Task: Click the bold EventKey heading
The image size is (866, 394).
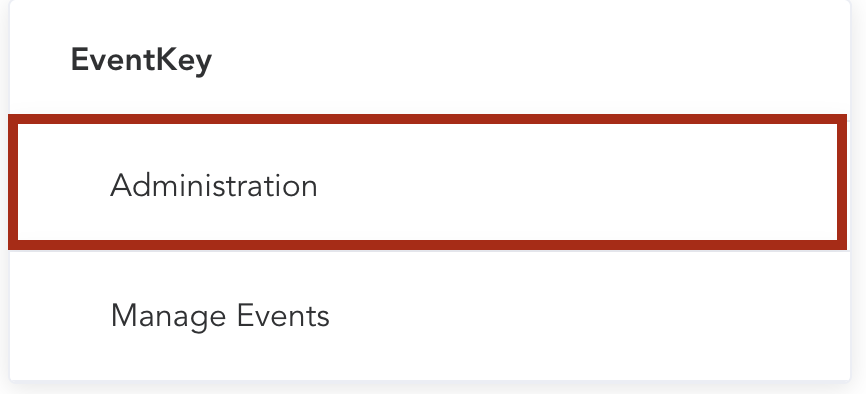Action: point(141,60)
